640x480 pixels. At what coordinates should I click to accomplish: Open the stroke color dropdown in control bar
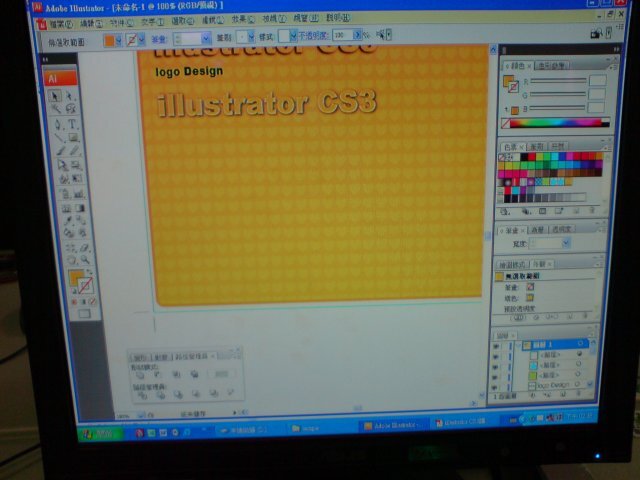[142, 40]
